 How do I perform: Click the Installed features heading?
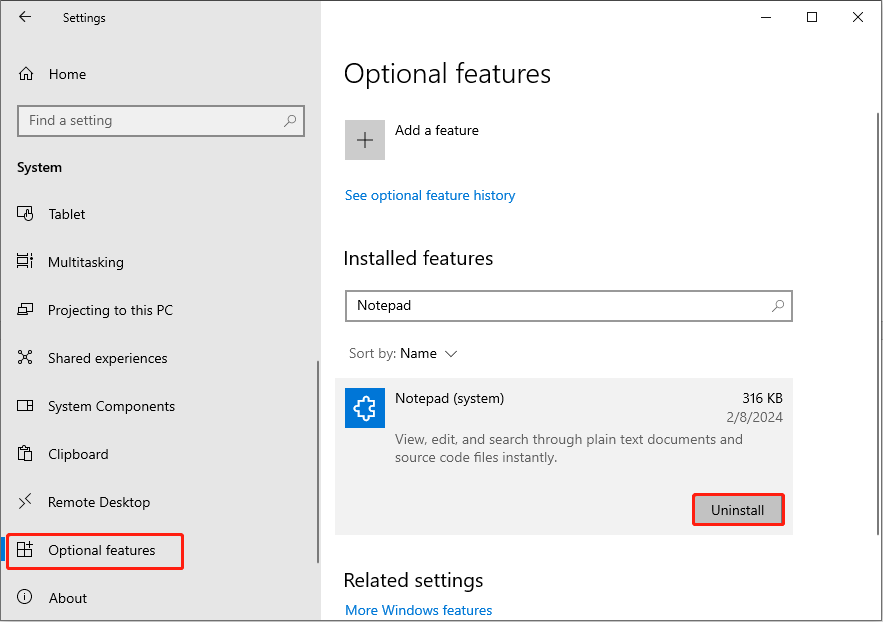point(418,258)
